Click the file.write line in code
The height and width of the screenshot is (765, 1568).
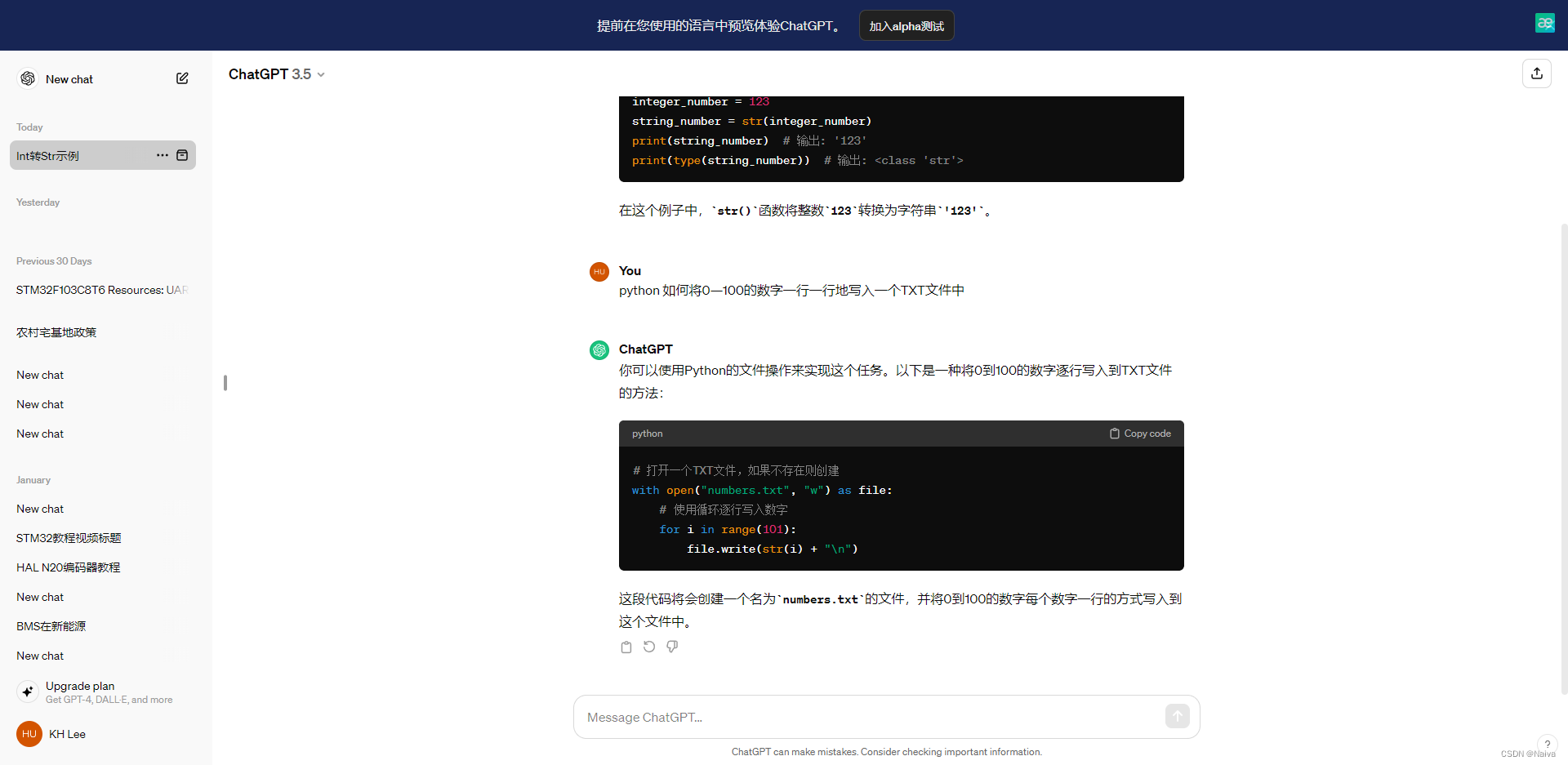pyautogui.click(x=772, y=549)
